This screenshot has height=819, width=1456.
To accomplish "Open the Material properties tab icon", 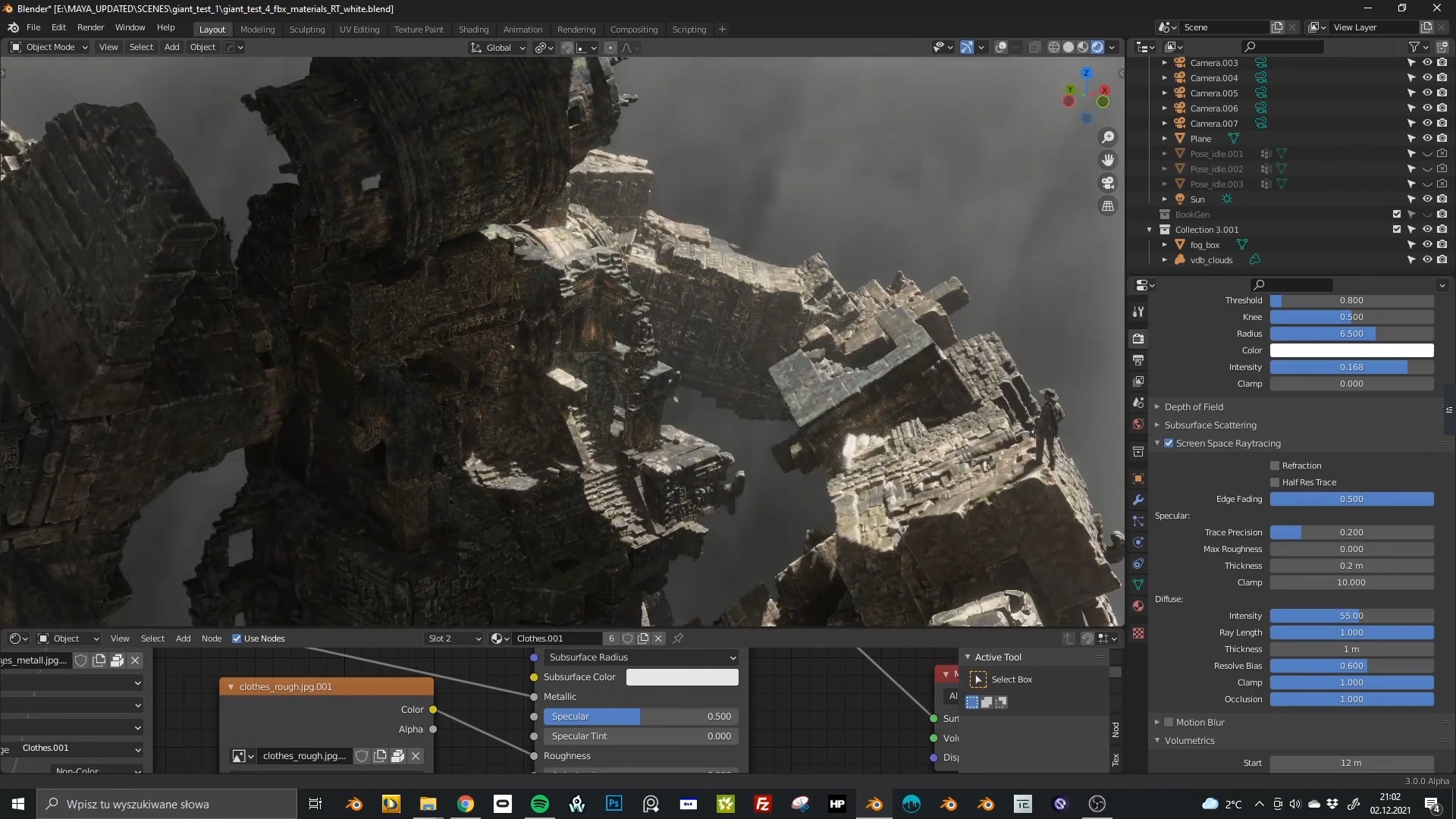I will click(x=1138, y=606).
